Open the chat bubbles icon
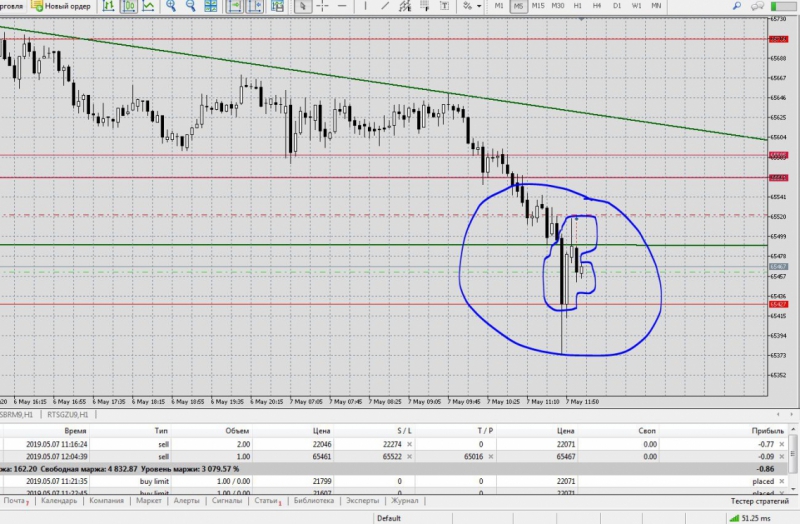This screenshot has height=524, width=800. [757, 6]
